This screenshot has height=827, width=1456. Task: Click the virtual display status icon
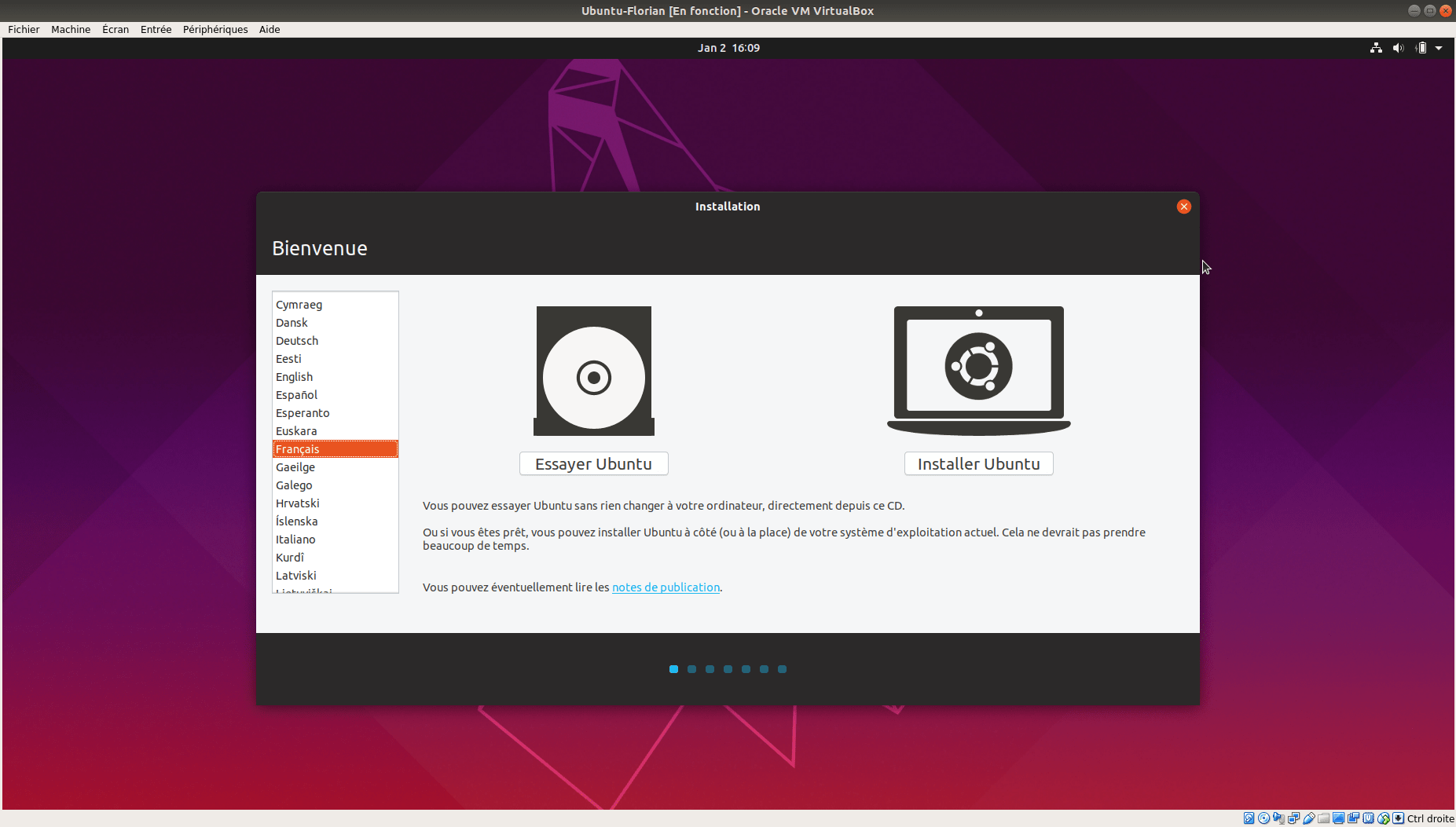1339,818
